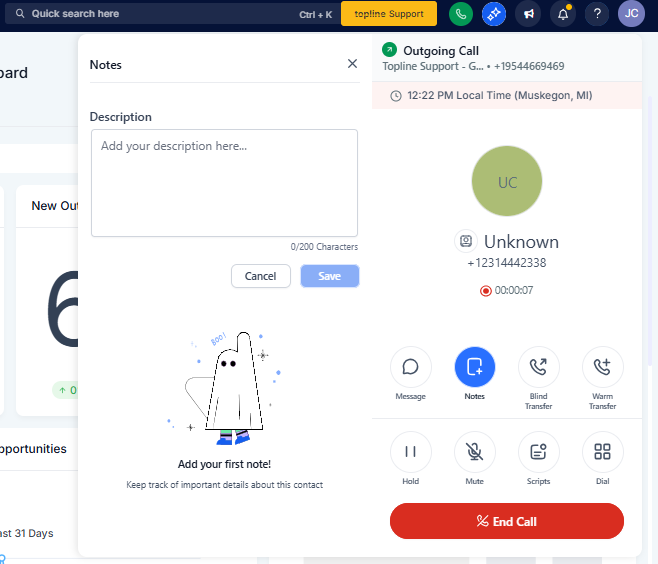Open the megaphone announcements icon
Screen dimensions: 658x564
click(528, 14)
